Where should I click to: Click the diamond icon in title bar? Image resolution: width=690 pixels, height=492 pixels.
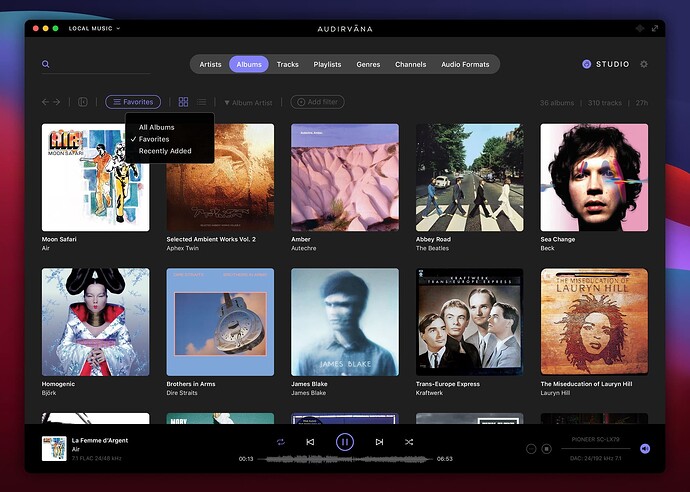click(640, 28)
